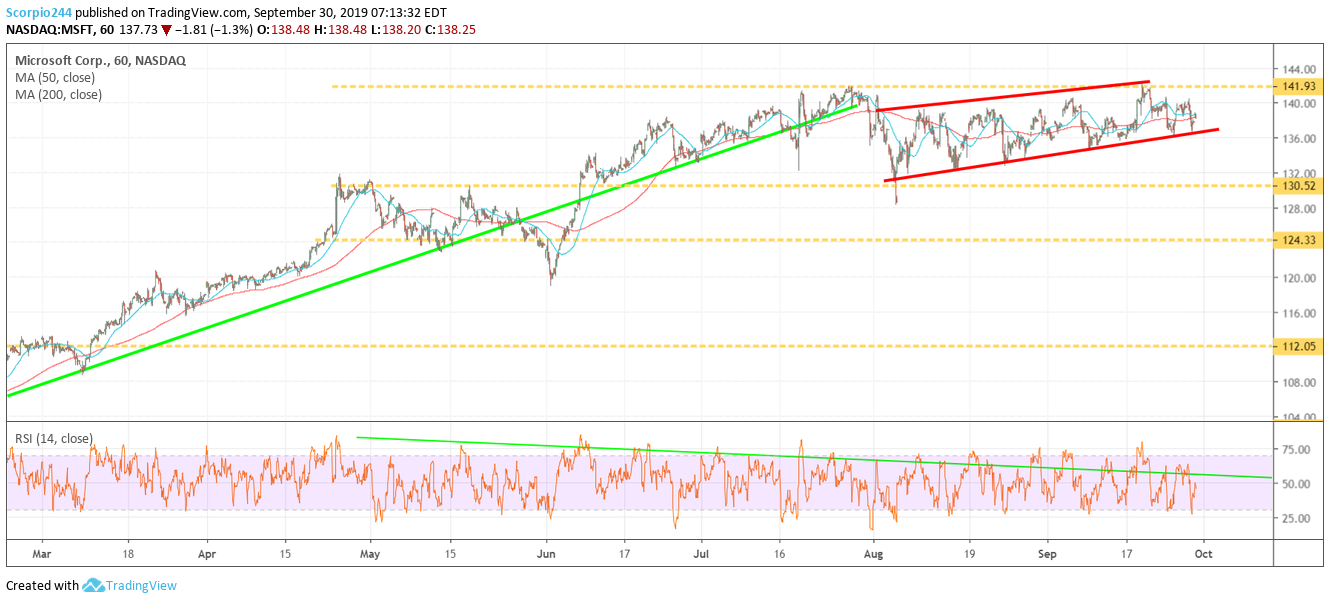Click the Aug label on the time axis
The height and width of the screenshot is (603, 1330).
(874, 552)
